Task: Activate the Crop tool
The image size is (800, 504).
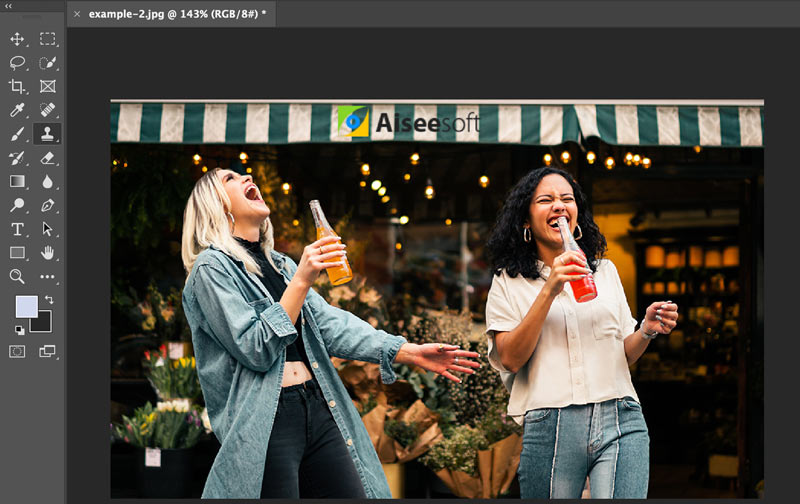Action: (17, 86)
